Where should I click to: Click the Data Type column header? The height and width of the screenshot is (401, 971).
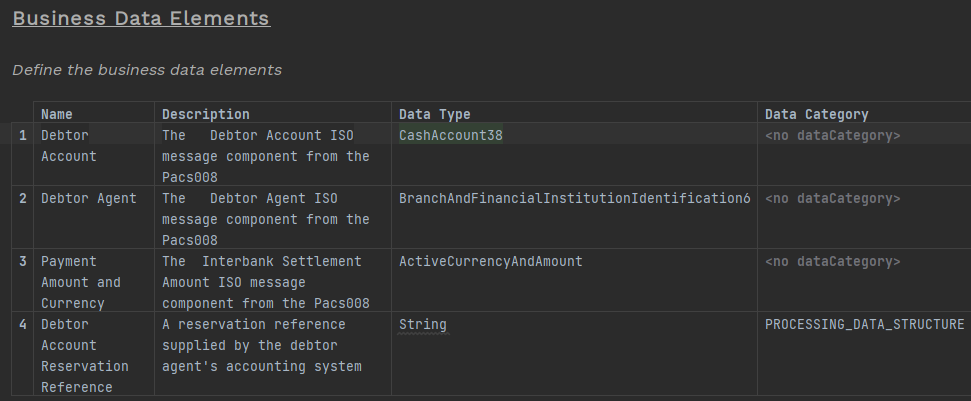434,114
